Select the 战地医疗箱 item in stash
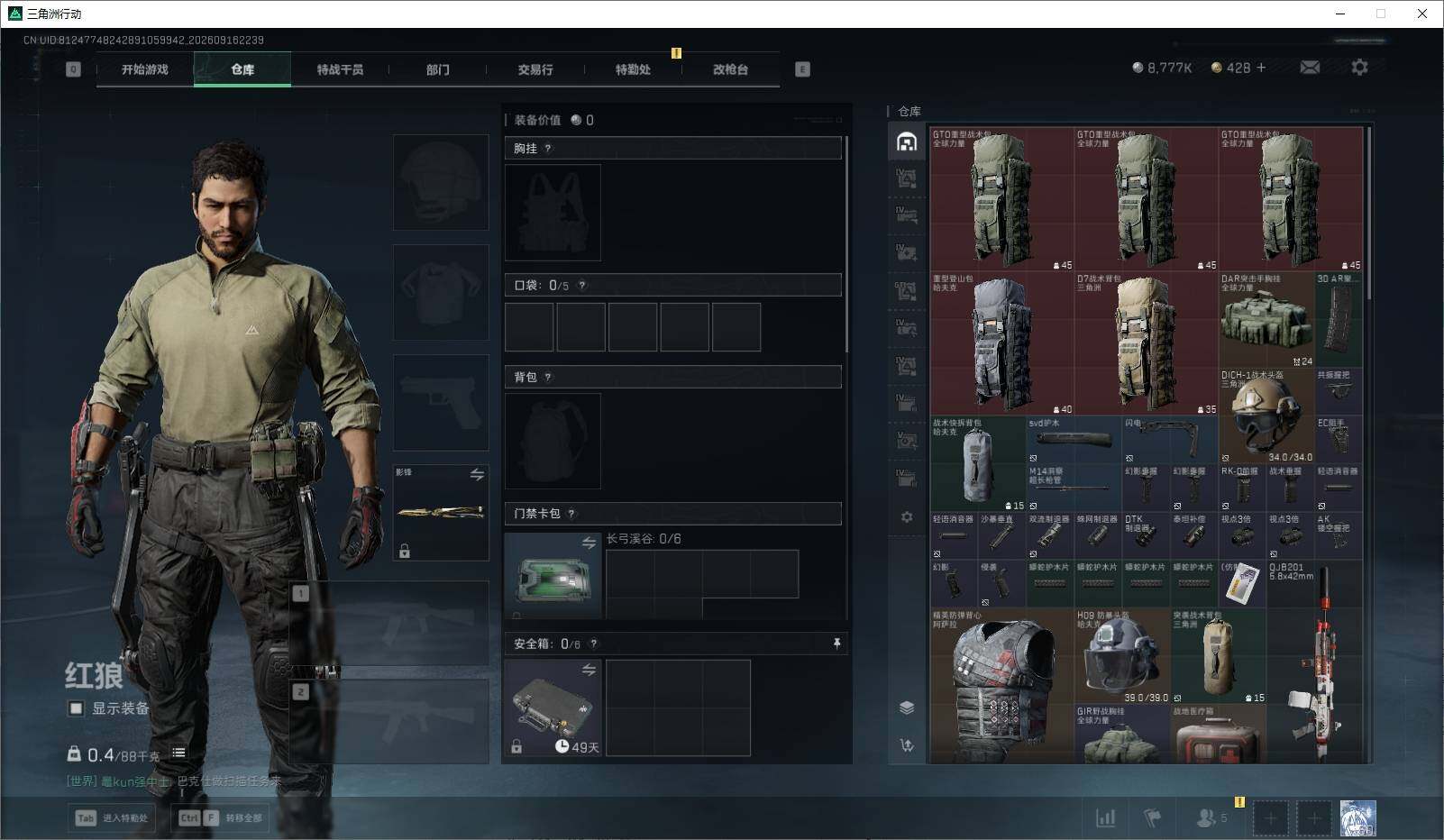The image size is (1444, 840). coord(1218,735)
